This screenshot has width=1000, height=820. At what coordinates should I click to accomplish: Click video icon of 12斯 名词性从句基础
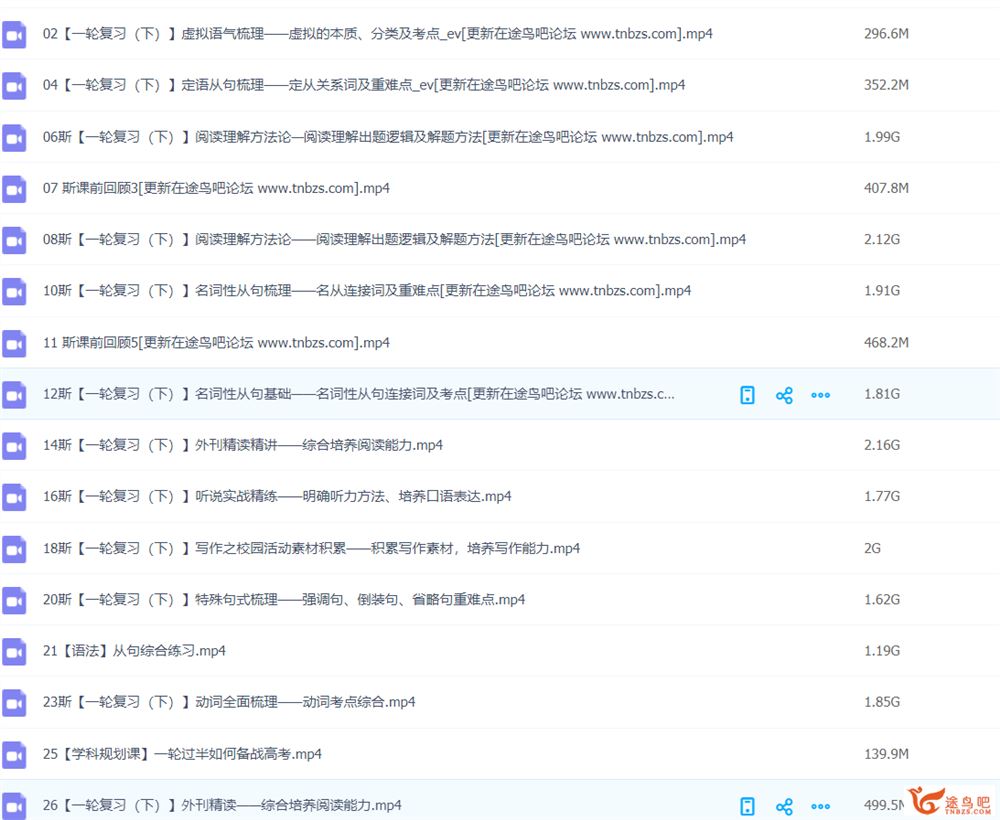14,395
